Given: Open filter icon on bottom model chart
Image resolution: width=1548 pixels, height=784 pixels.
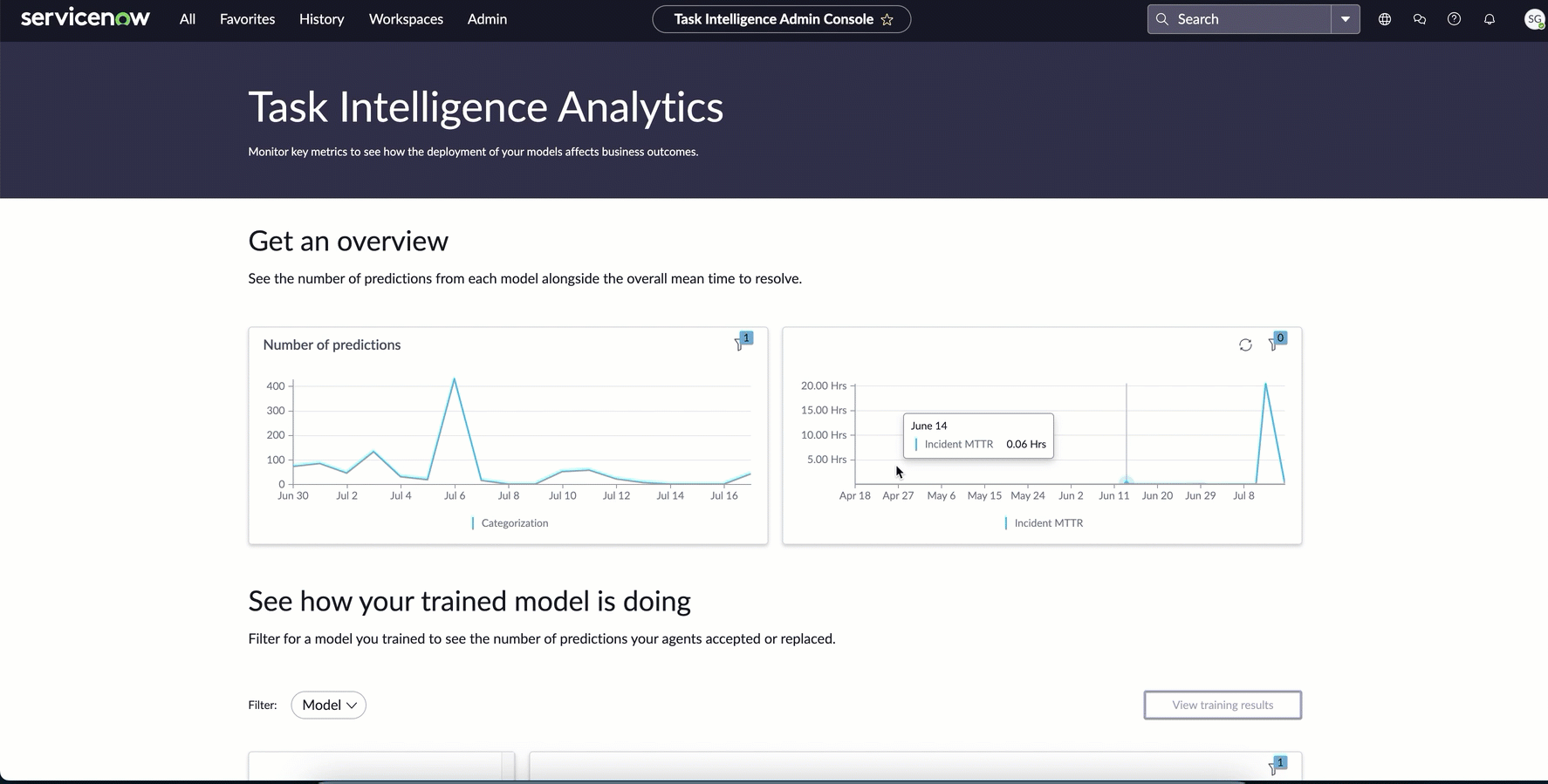Looking at the screenshot, I should click(x=1276, y=766).
